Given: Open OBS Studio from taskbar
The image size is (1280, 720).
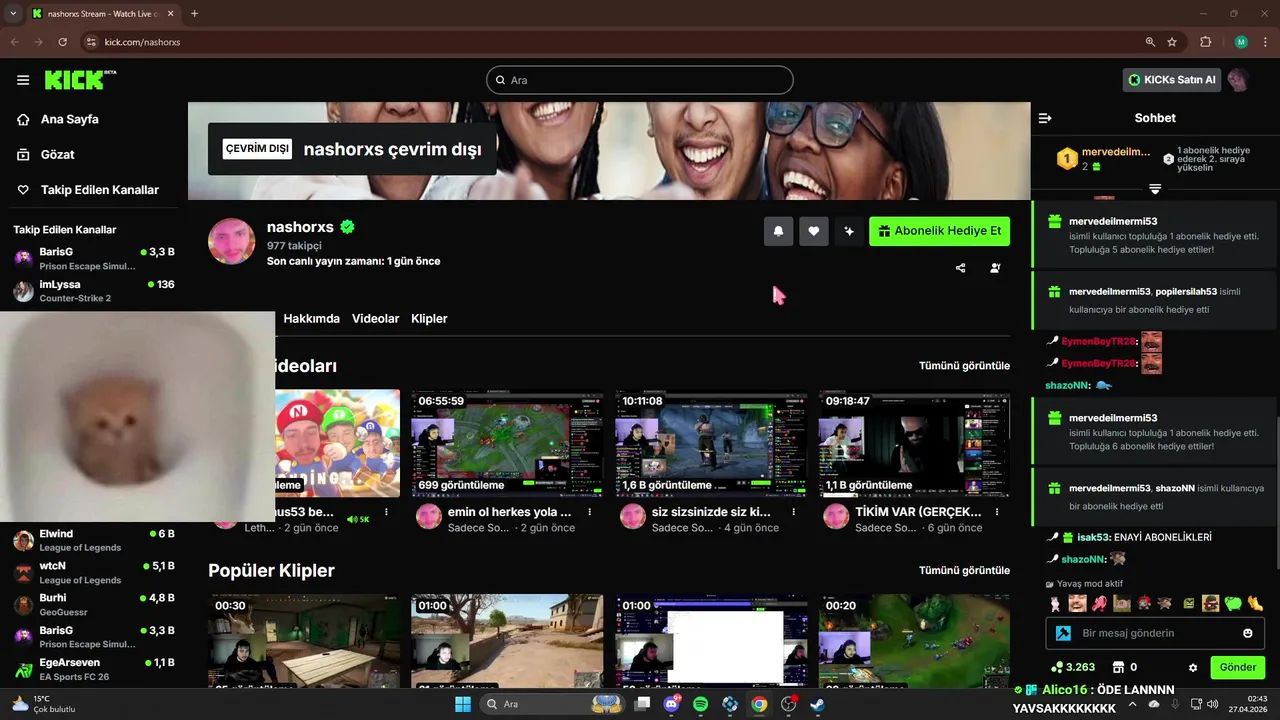Looking at the screenshot, I should [x=788, y=704].
